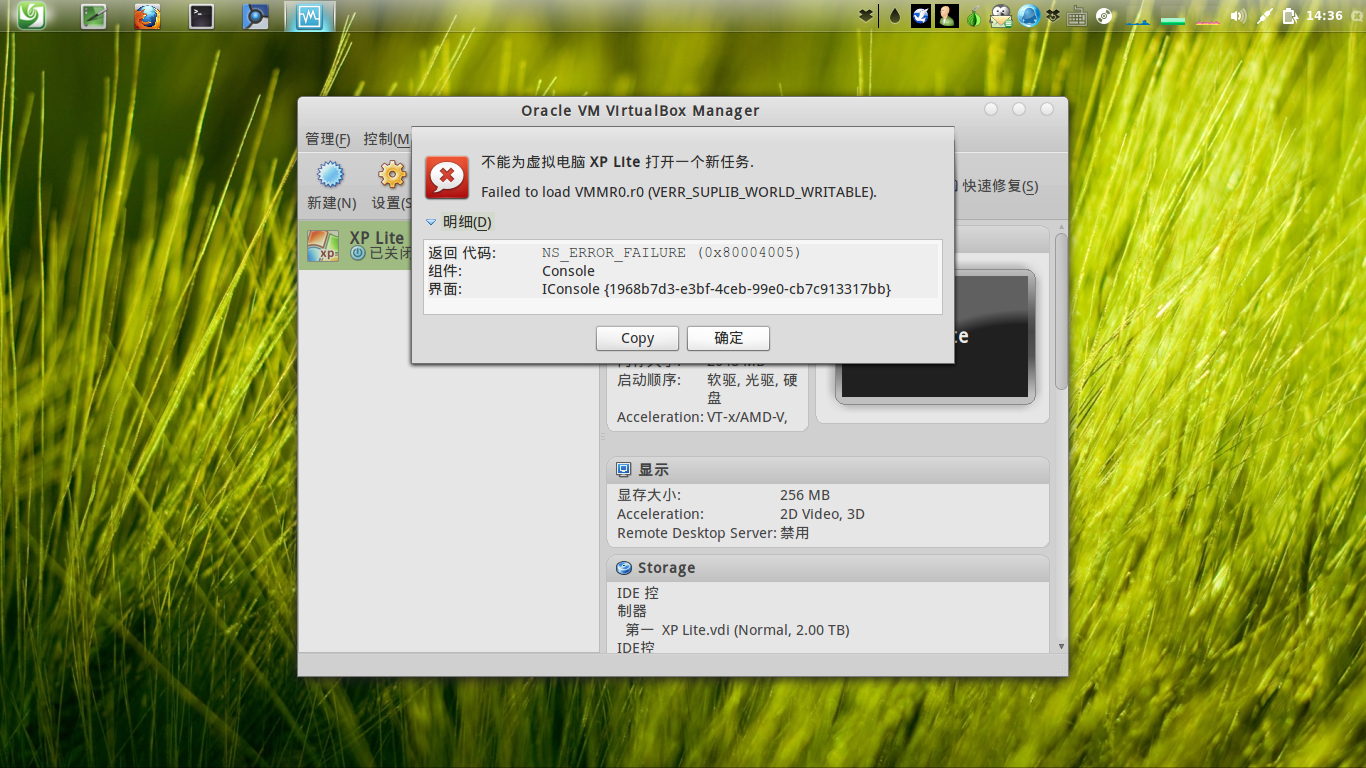
Task: Click the active VirtualBox taskbar icon
Action: pyautogui.click(x=310, y=16)
